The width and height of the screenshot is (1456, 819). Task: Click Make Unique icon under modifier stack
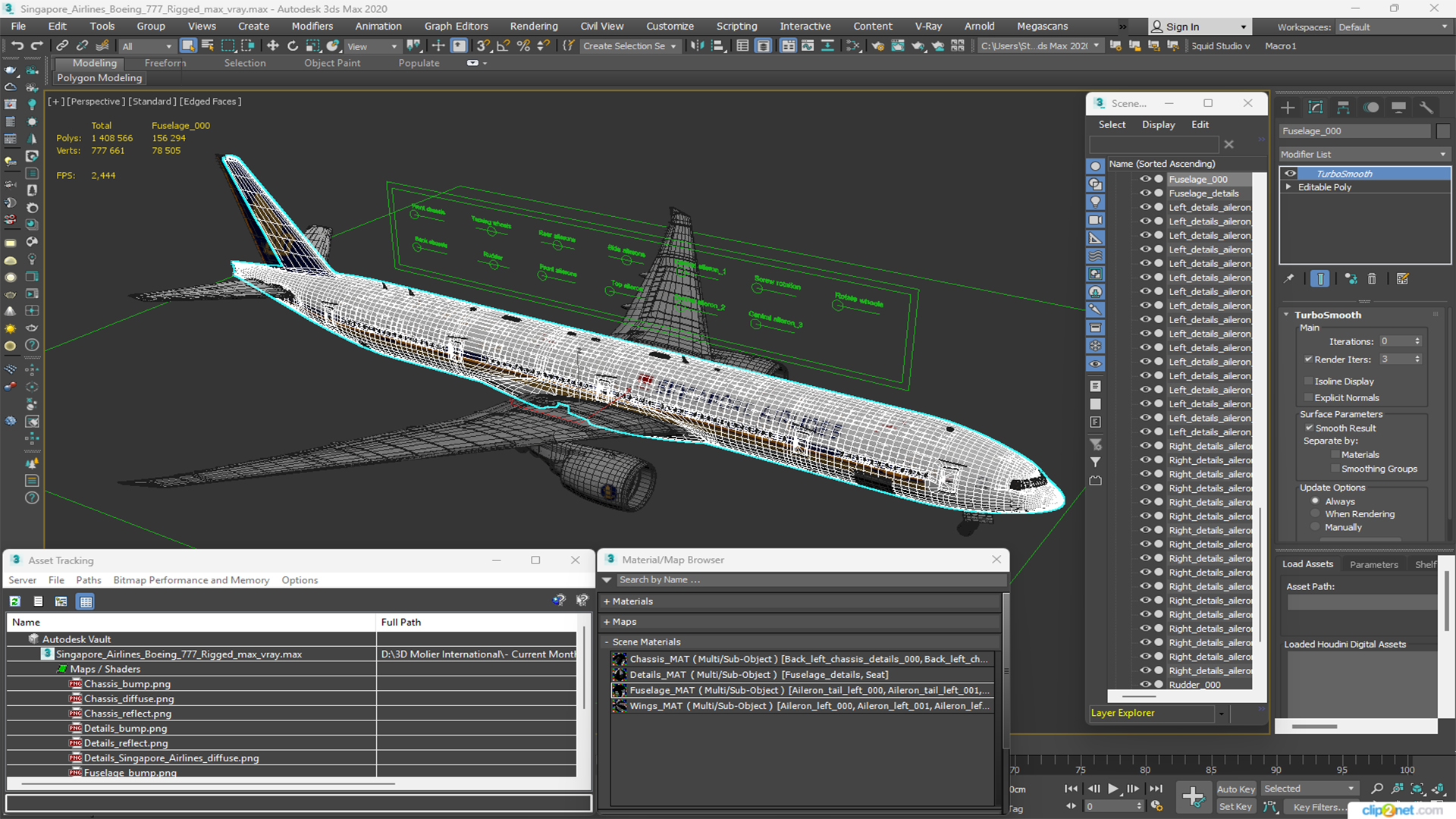(1351, 279)
